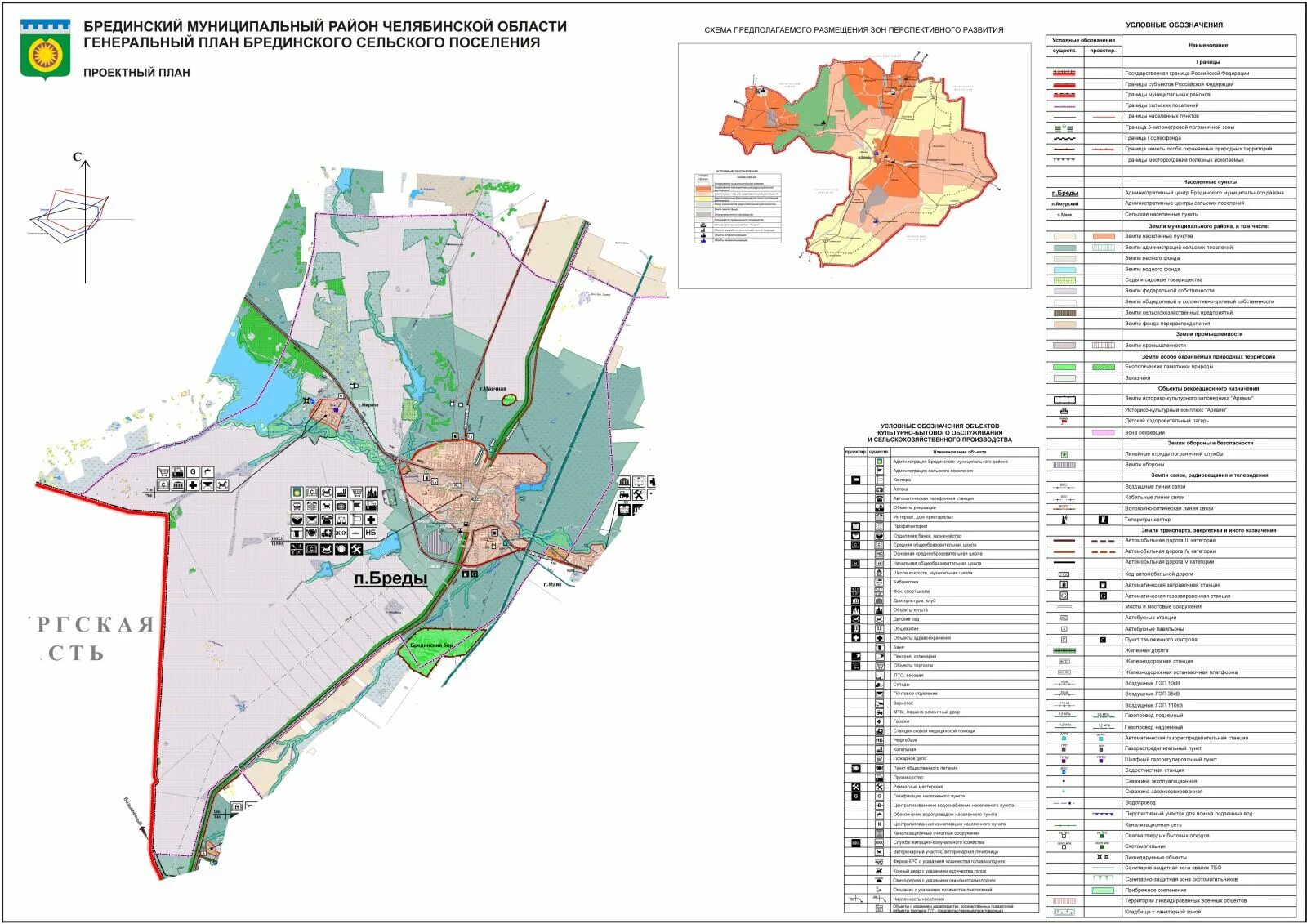Select the existing Аптека legend icon

pyautogui.click(x=879, y=489)
